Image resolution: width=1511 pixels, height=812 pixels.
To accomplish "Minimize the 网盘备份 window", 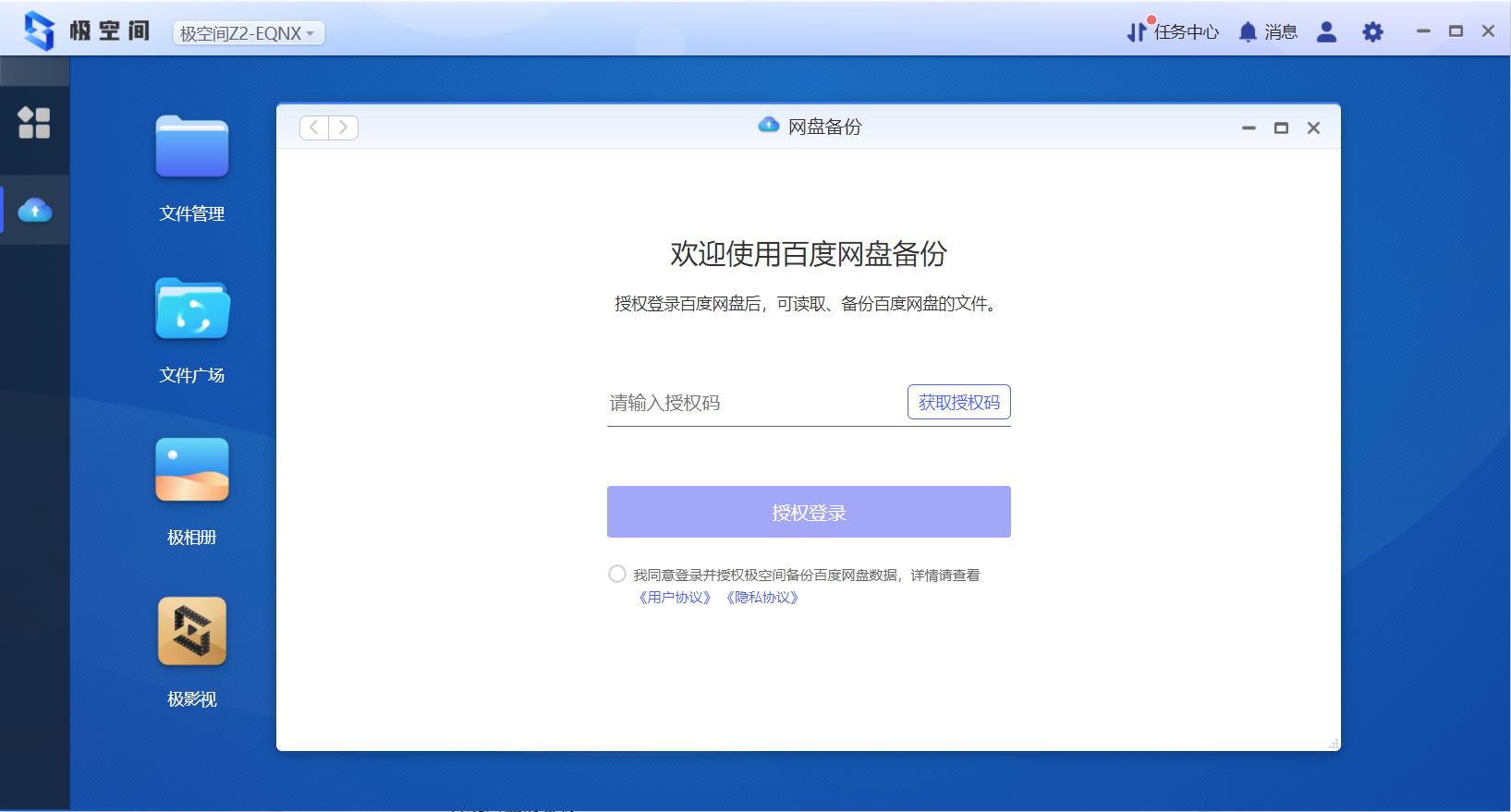I will coord(1249,128).
